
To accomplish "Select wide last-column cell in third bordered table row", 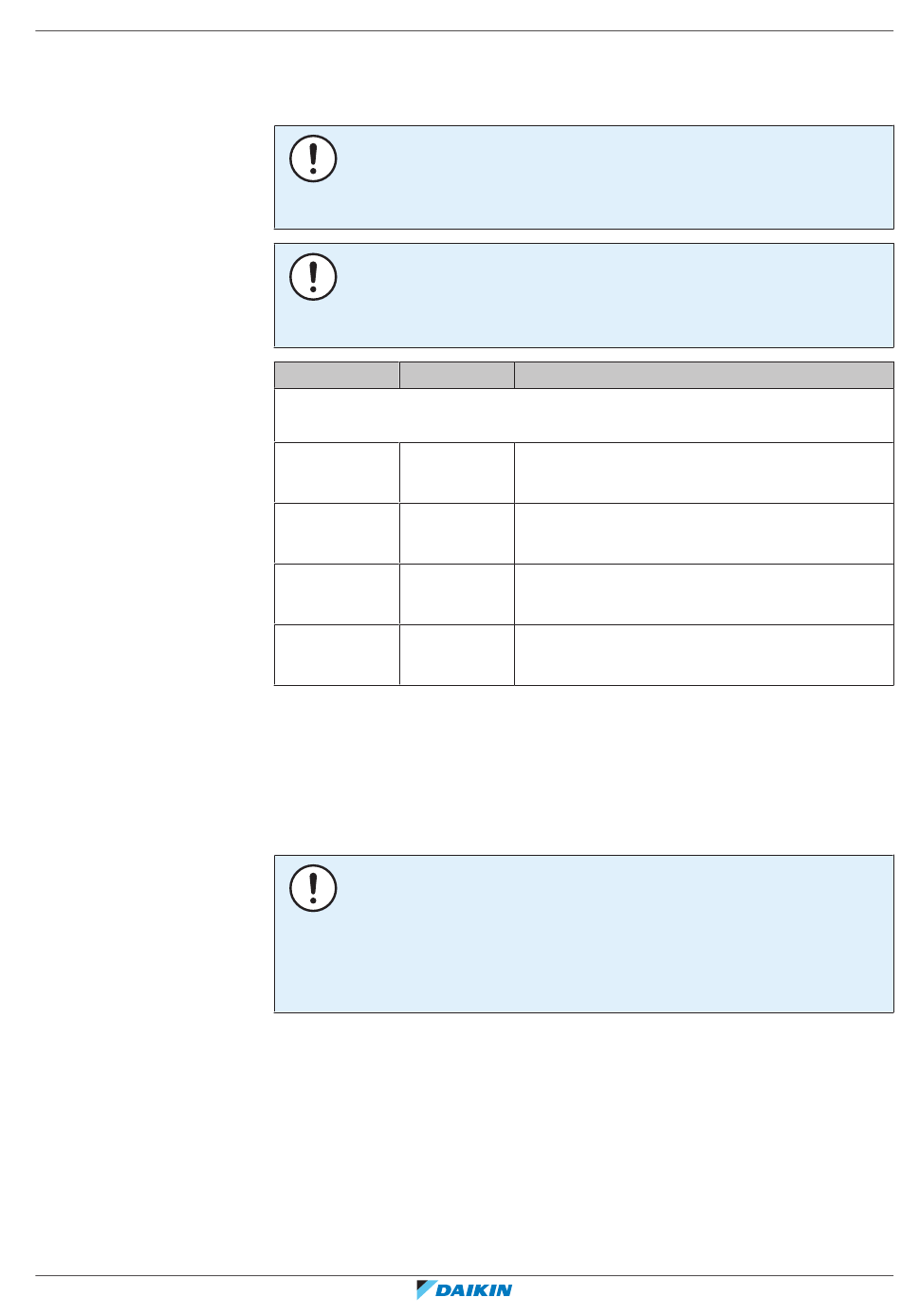I will [x=704, y=594].
